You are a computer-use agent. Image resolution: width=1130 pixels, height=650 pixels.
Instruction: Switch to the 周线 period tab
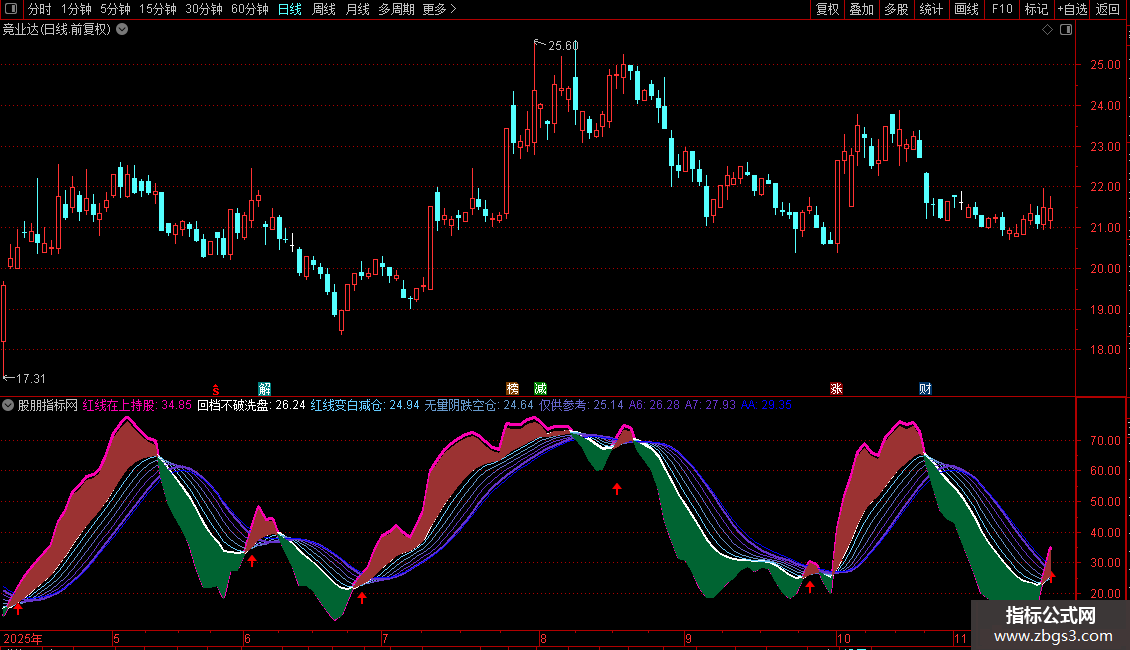(324, 9)
